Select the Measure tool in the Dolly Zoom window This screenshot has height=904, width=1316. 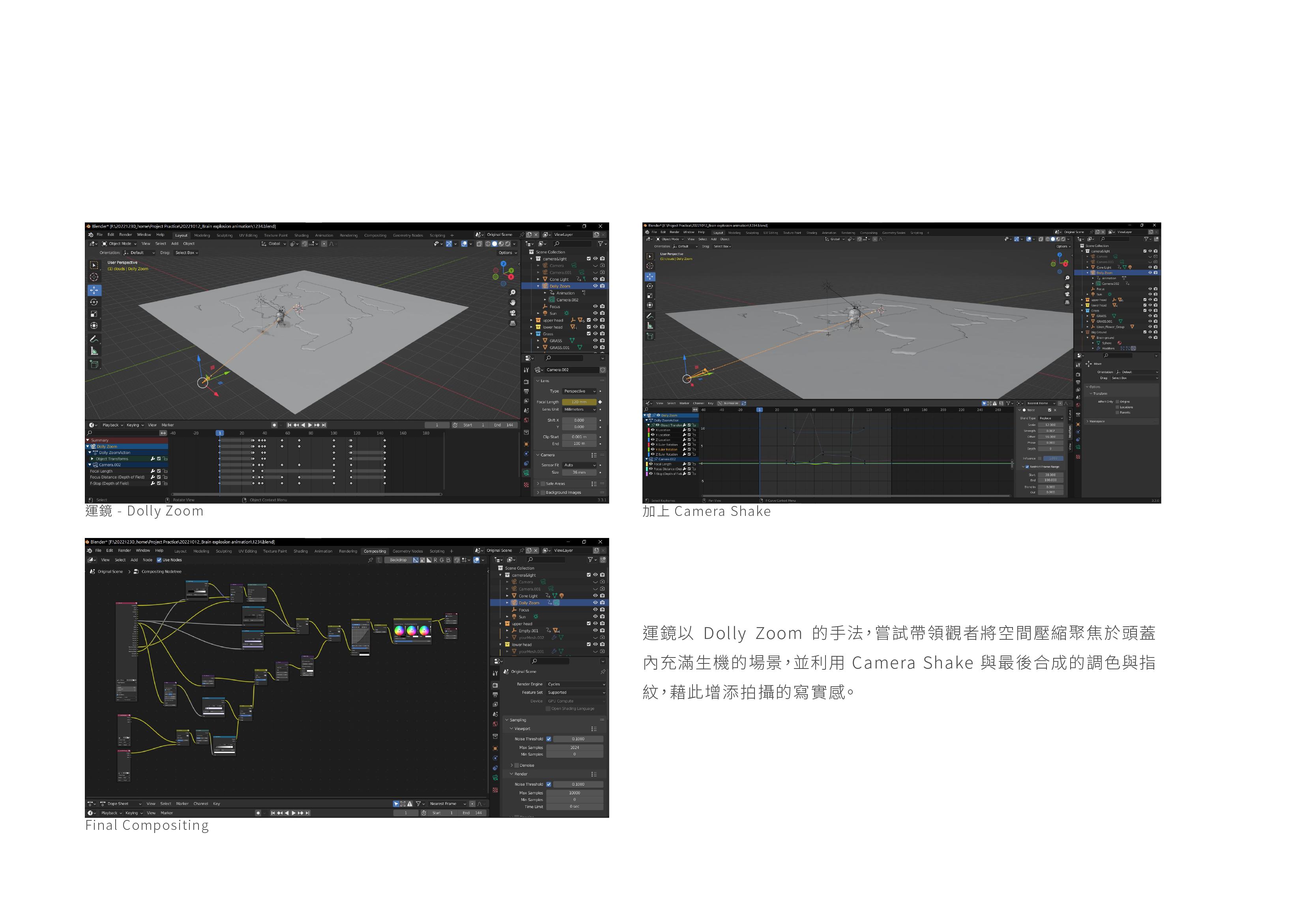(x=94, y=351)
